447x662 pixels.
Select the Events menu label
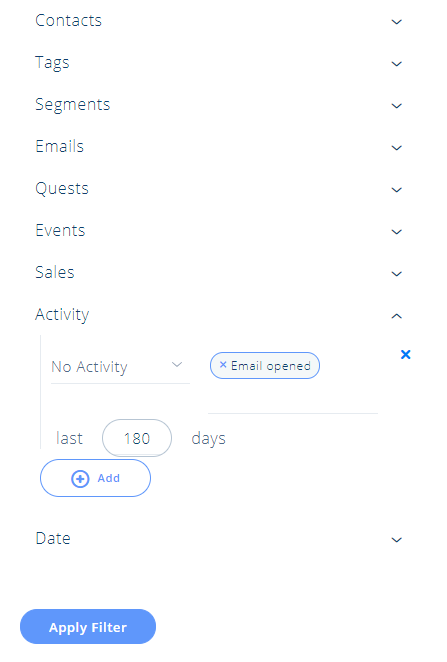coord(60,231)
